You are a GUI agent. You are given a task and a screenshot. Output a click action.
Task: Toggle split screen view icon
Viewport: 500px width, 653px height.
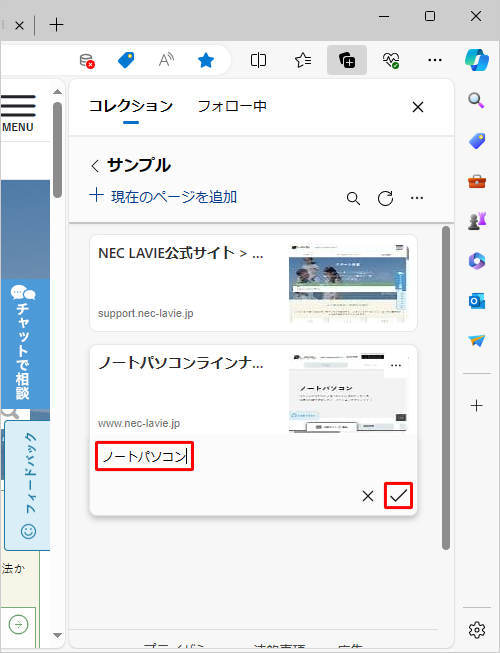coord(258,60)
